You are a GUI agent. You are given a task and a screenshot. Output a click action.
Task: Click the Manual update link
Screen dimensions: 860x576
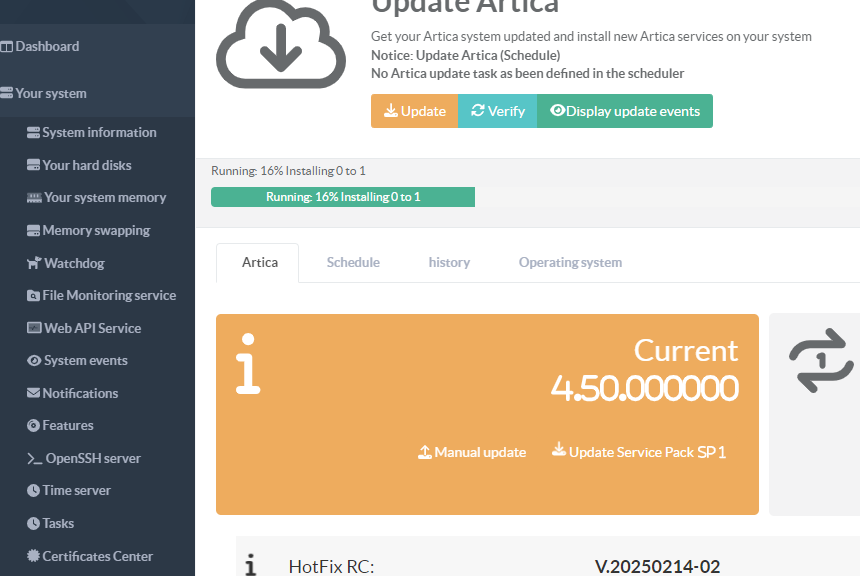[x=472, y=452]
